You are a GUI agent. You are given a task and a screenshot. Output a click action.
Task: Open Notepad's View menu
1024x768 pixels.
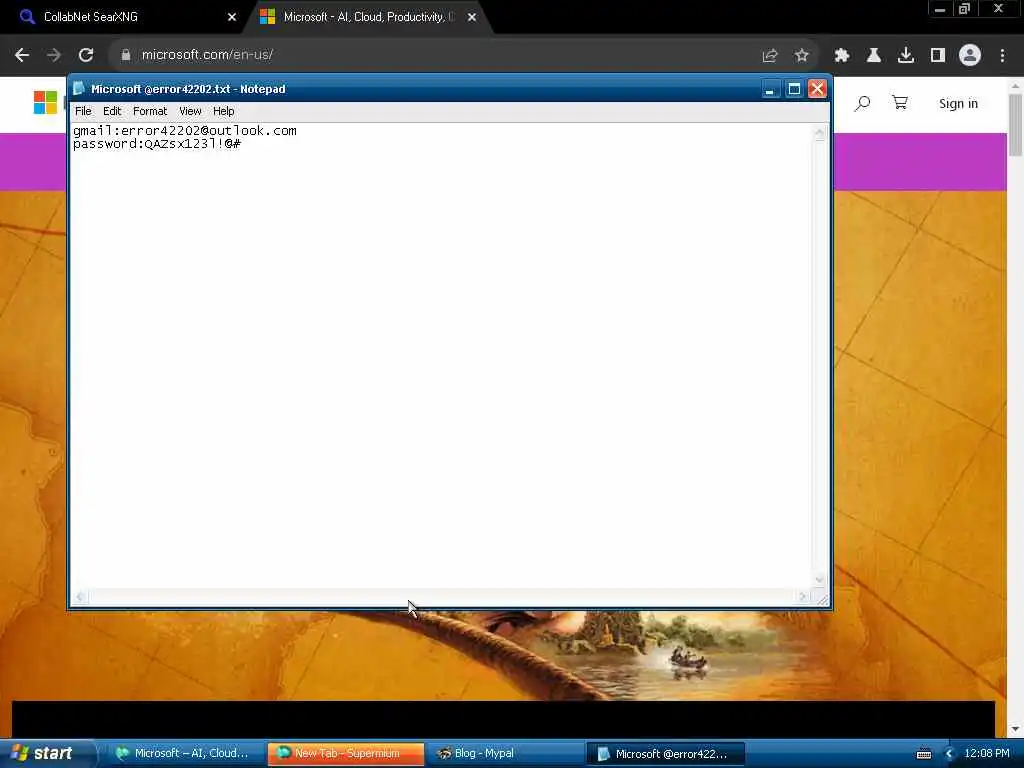click(190, 111)
